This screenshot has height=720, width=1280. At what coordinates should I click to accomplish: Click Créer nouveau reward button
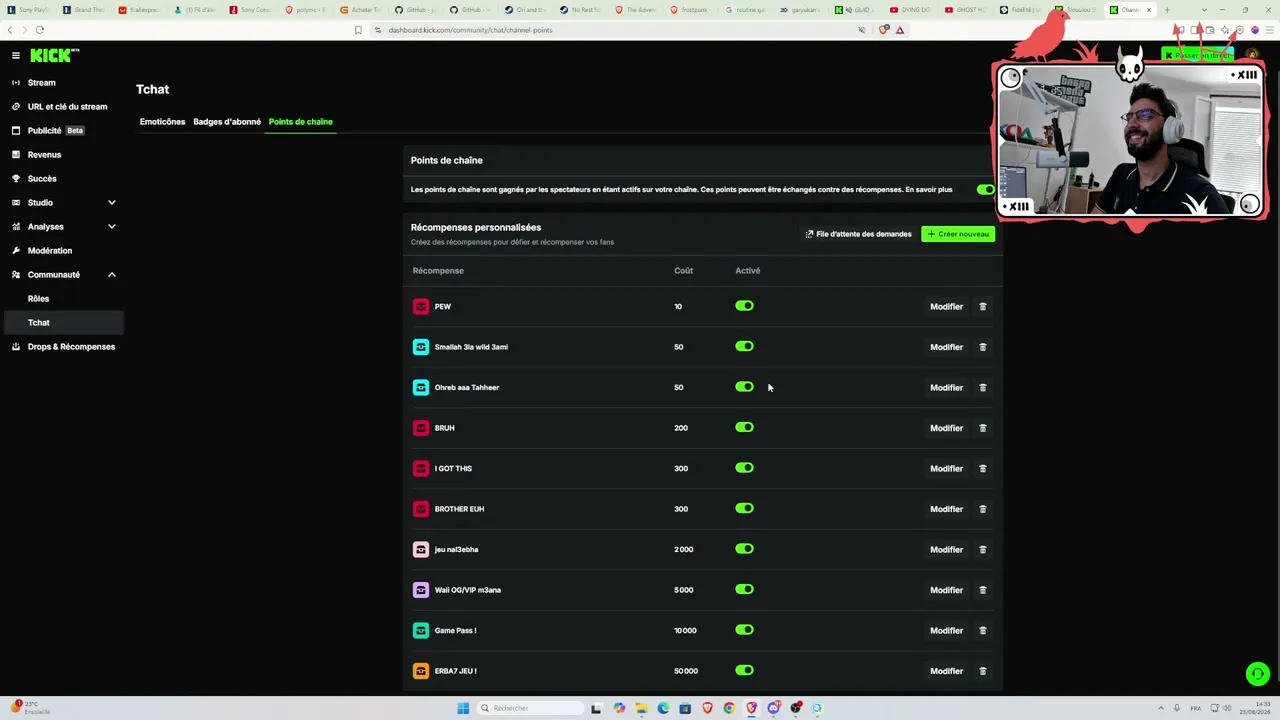[x=958, y=234]
